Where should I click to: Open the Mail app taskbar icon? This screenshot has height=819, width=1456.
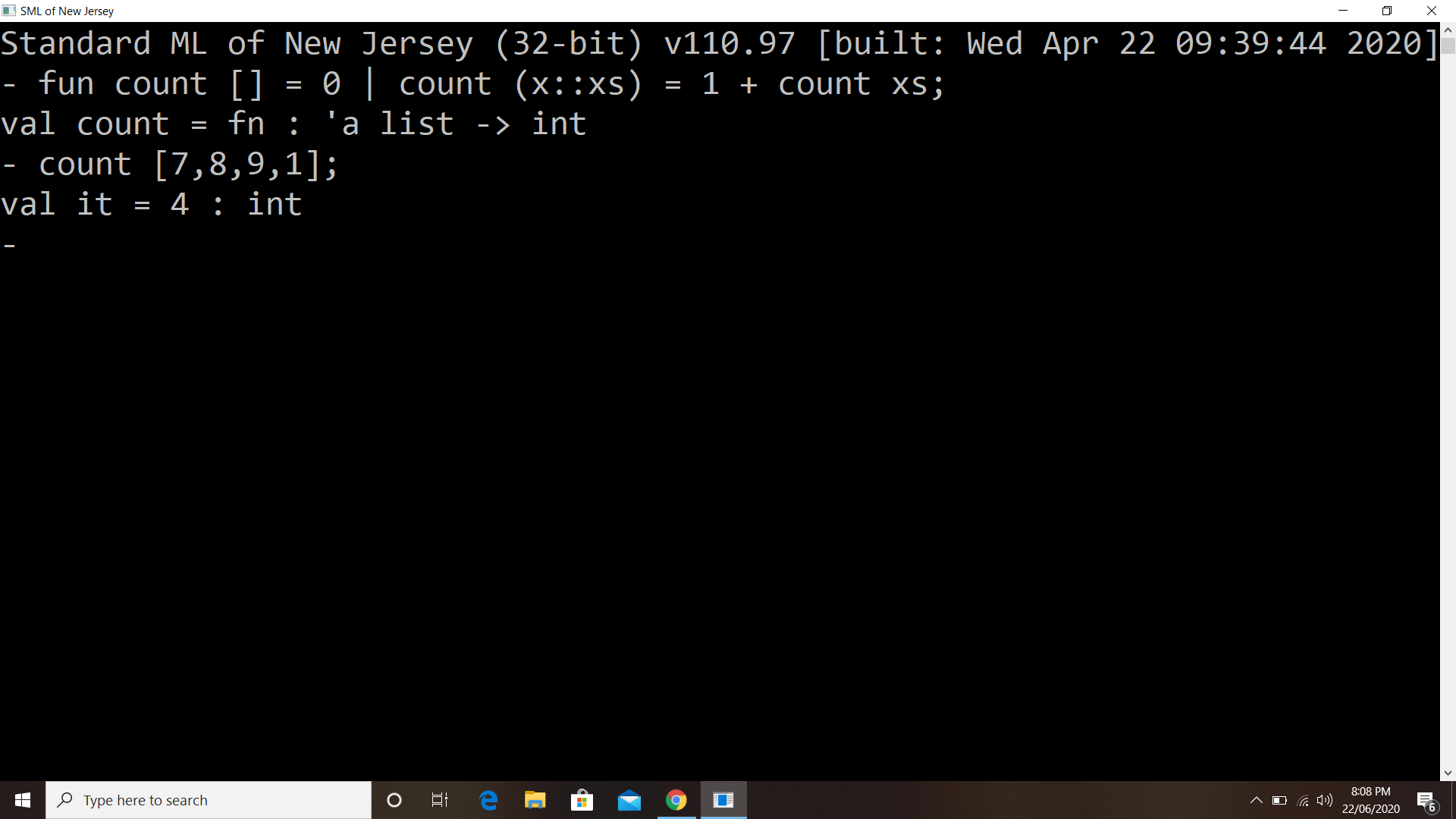point(630,800)
